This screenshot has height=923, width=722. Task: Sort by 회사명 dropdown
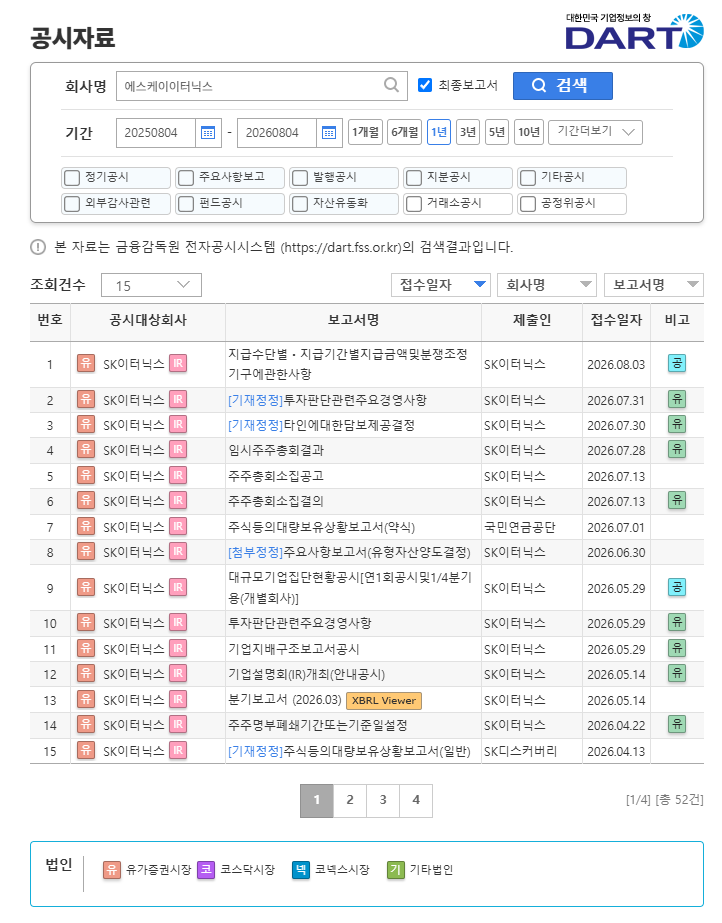(x=547, y=285)
